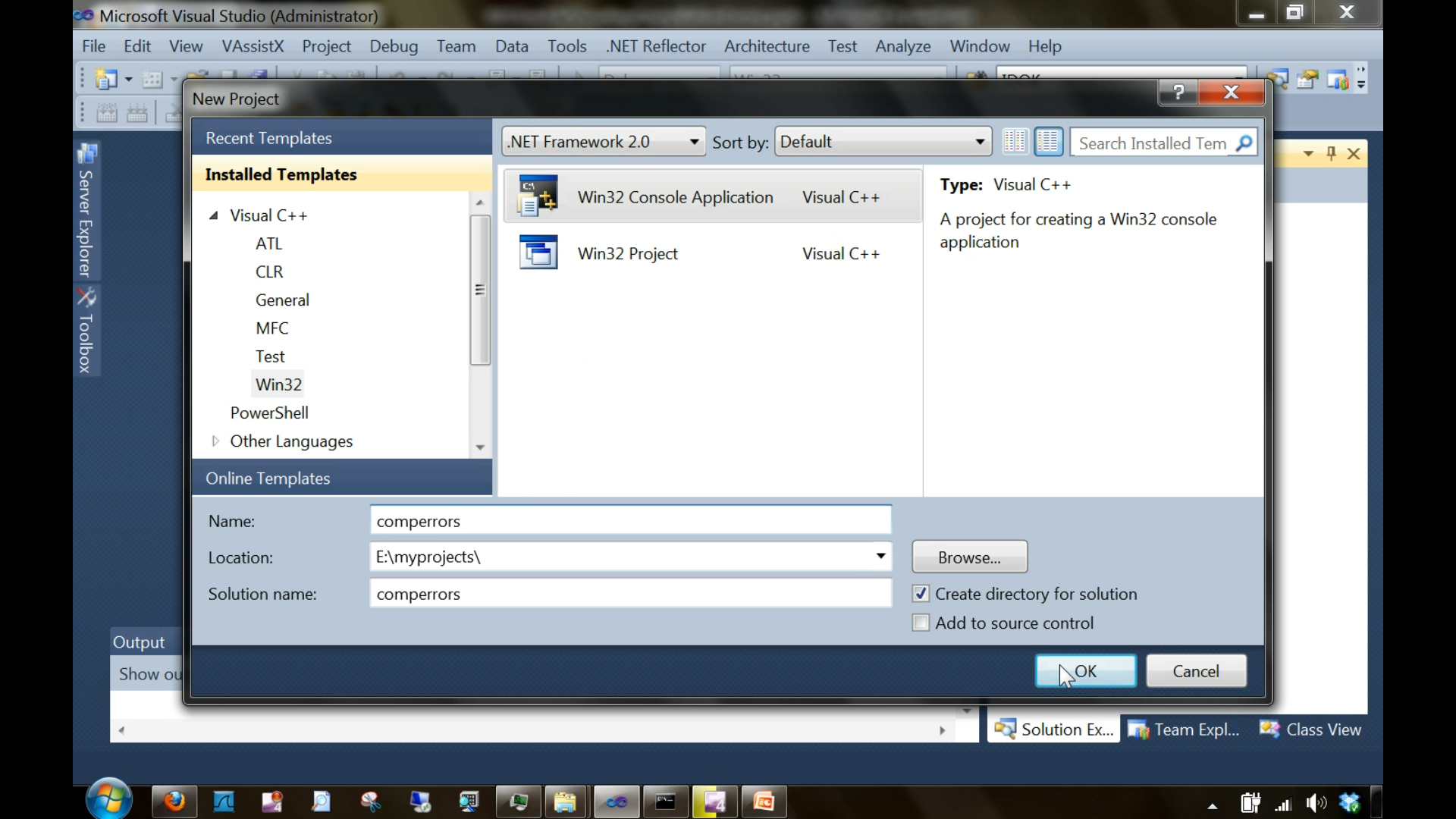This screenshot has height=819, width=1456.
Task: Pin the panel using the pin icon
Action: [x=1332, y=153]
